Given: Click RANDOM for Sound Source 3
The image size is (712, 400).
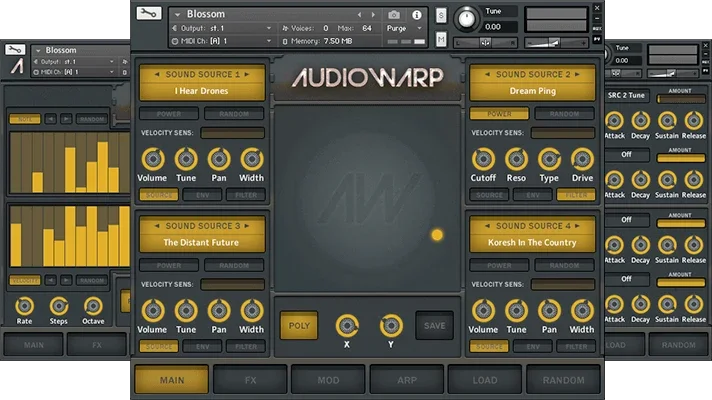Looking at the screenshot, I should coord(234,266).
